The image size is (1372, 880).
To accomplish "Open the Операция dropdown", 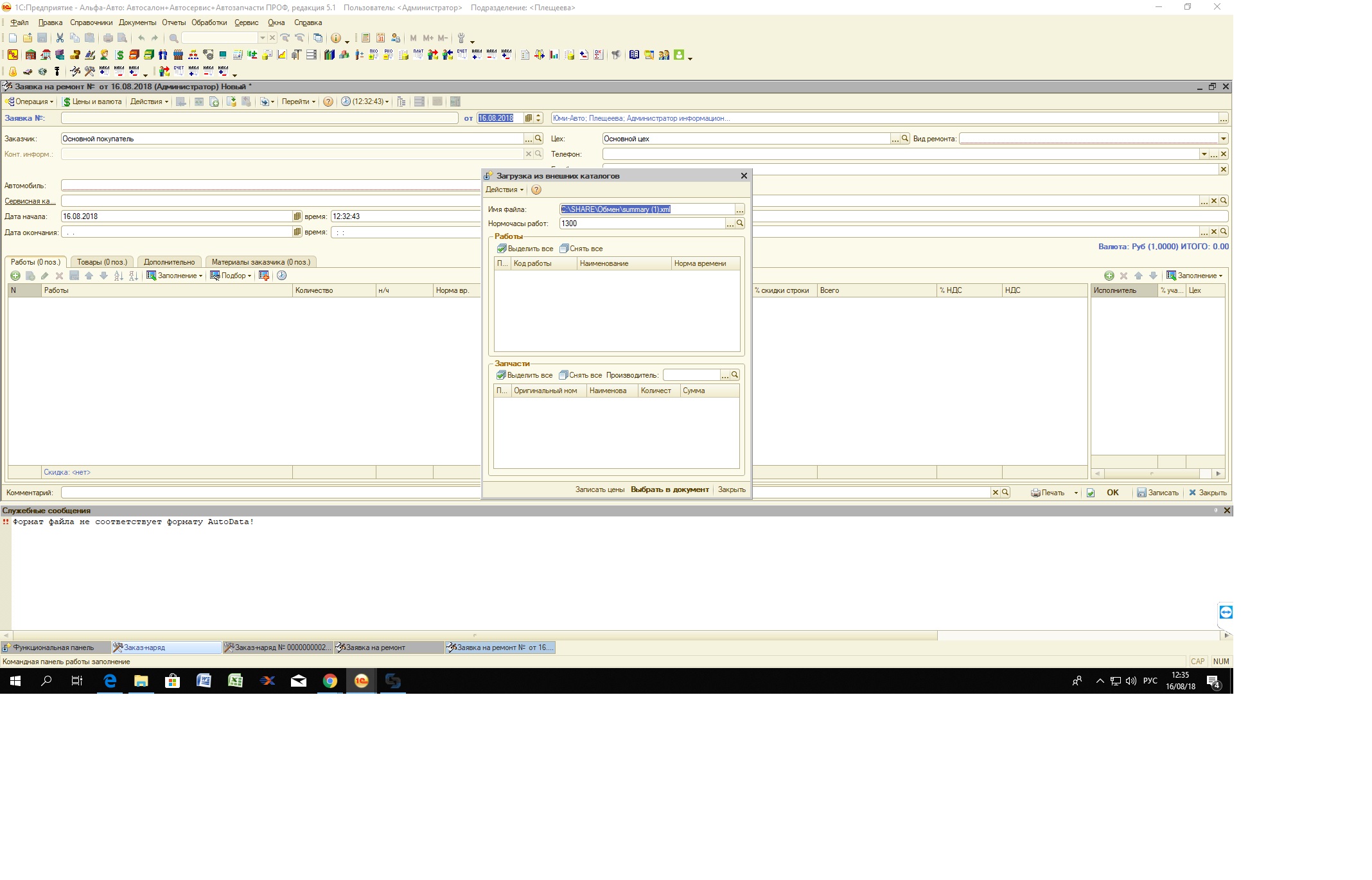I will pos(30,101).
